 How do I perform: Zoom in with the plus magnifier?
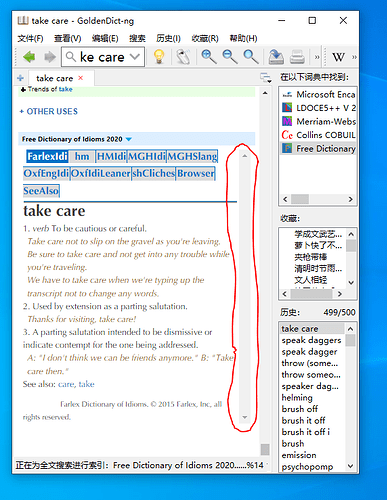coord(209,57)
